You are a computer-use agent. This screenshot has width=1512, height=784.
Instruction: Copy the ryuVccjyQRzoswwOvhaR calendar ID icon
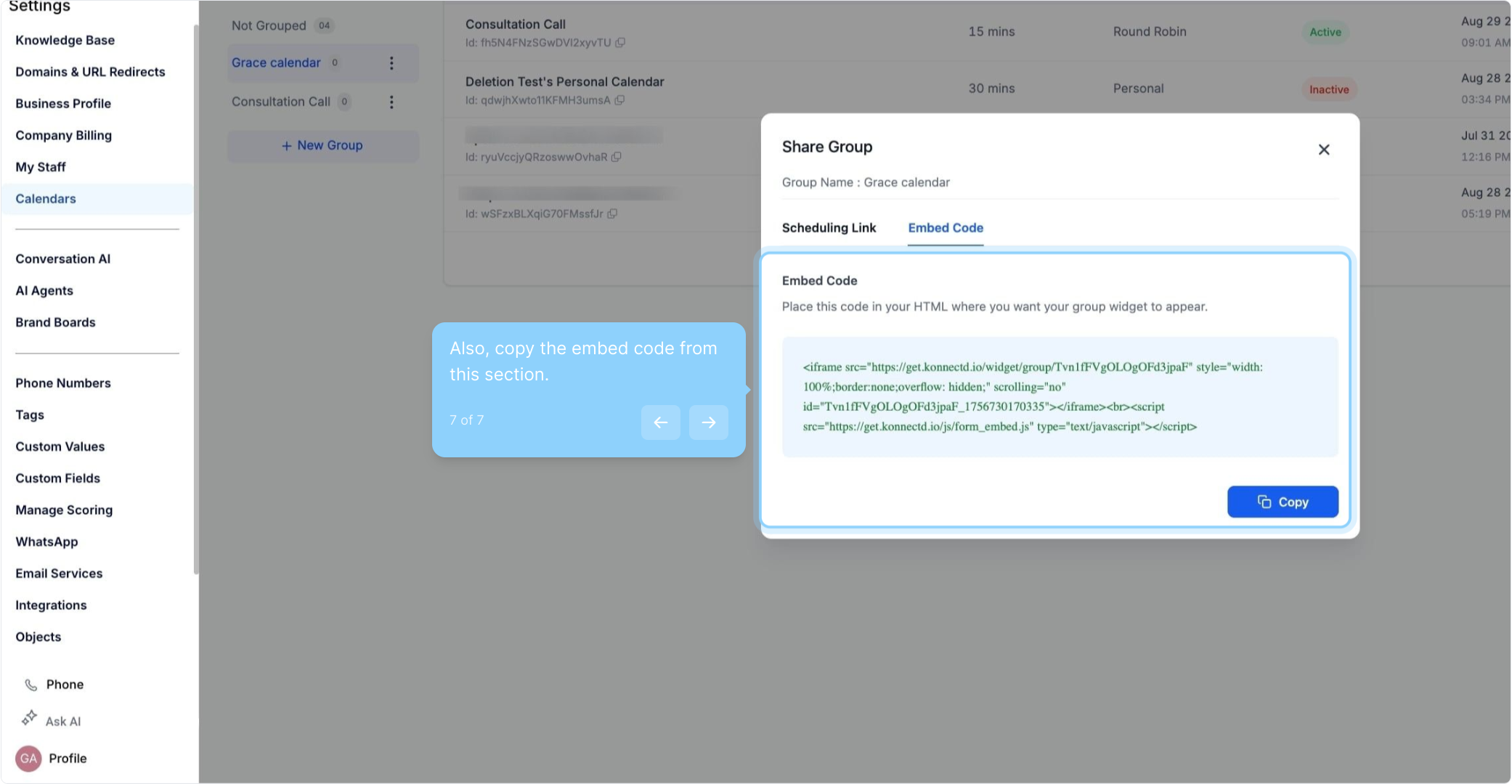pos(617,157)
